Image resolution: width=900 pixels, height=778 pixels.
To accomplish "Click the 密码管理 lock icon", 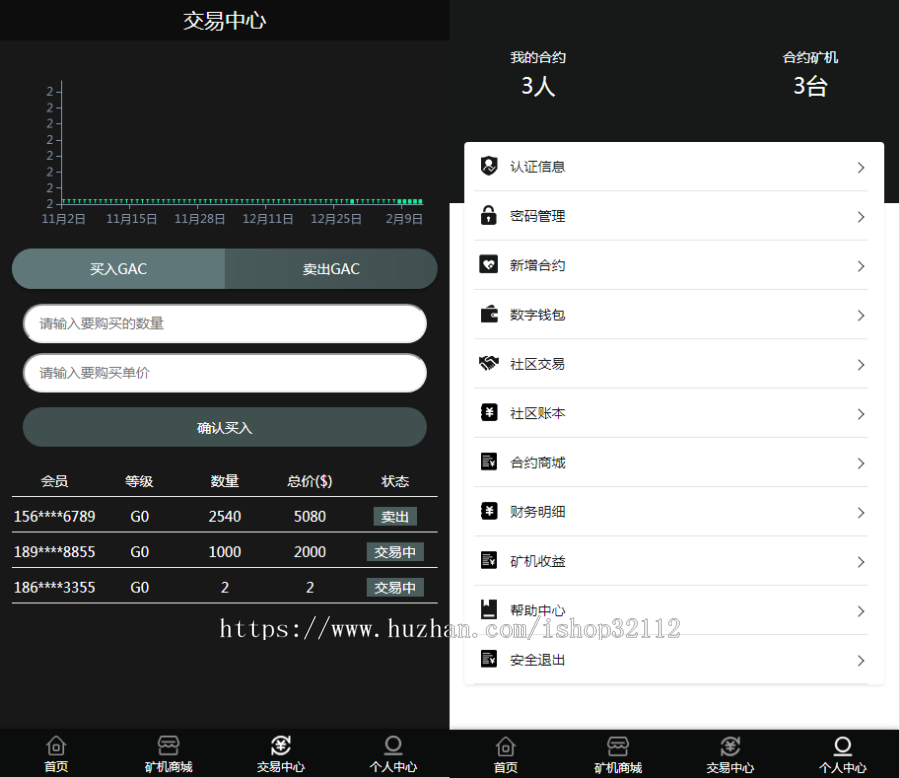I will click(x=488, y=215).
